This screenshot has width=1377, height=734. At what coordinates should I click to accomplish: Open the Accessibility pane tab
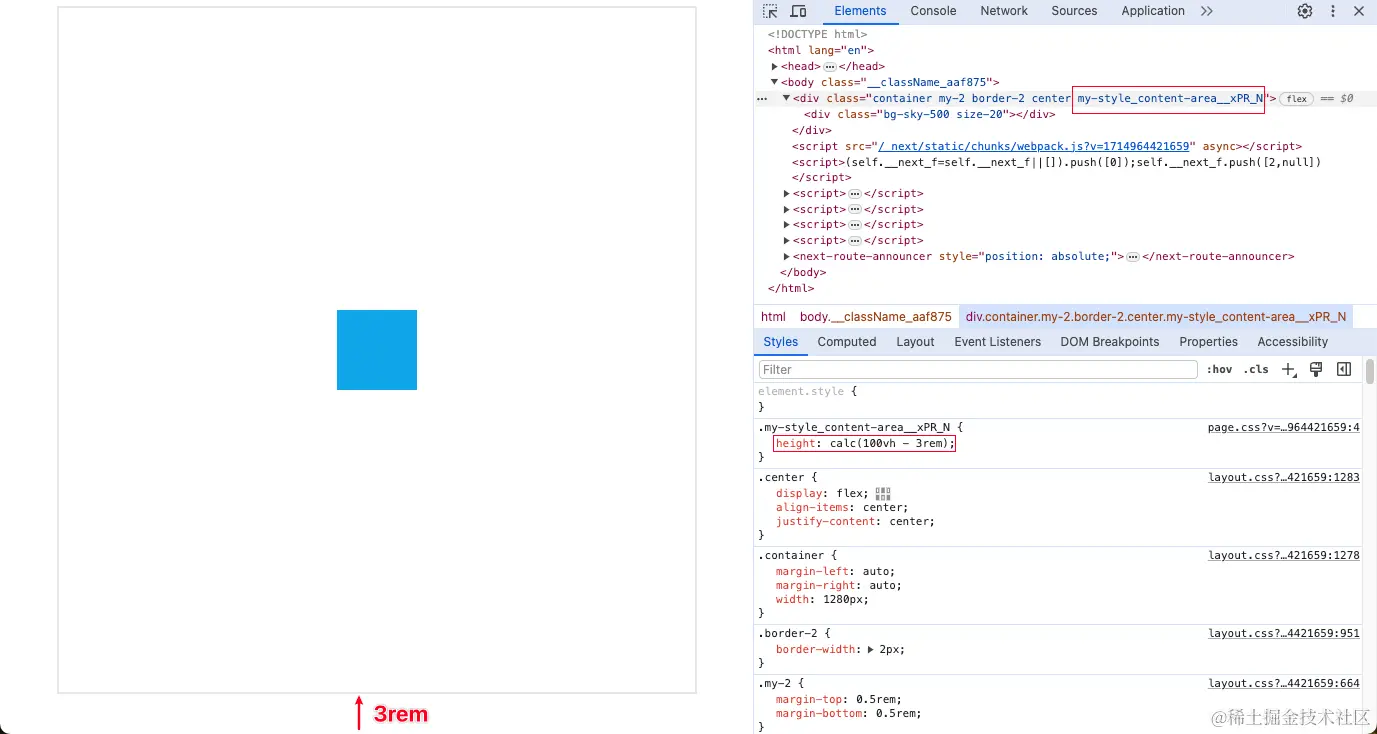(1293, 342)
